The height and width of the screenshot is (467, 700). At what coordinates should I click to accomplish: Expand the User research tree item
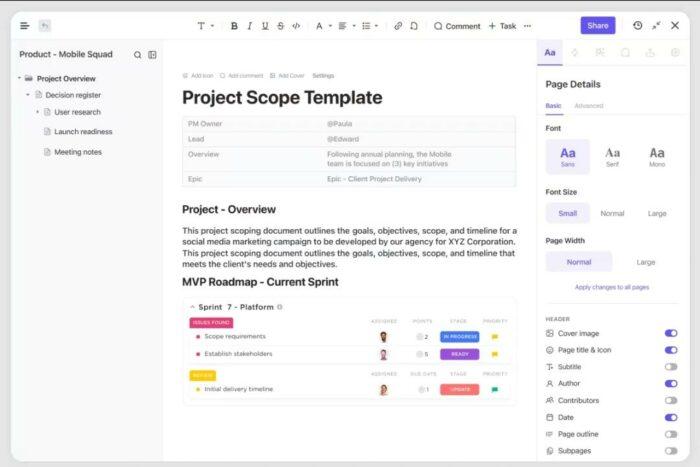(37, 112)
